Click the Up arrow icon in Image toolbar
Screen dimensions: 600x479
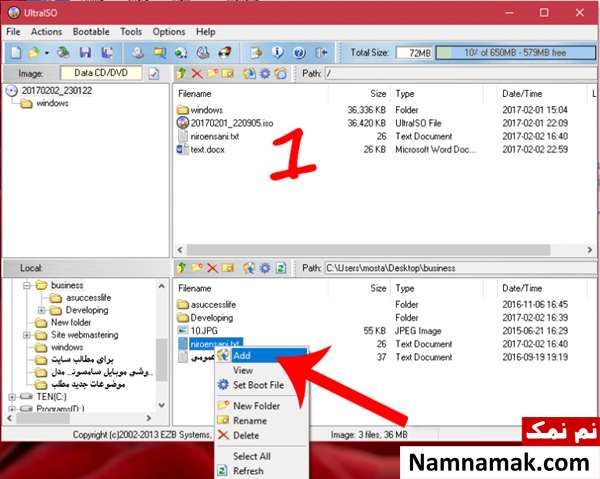click(181, 73)
